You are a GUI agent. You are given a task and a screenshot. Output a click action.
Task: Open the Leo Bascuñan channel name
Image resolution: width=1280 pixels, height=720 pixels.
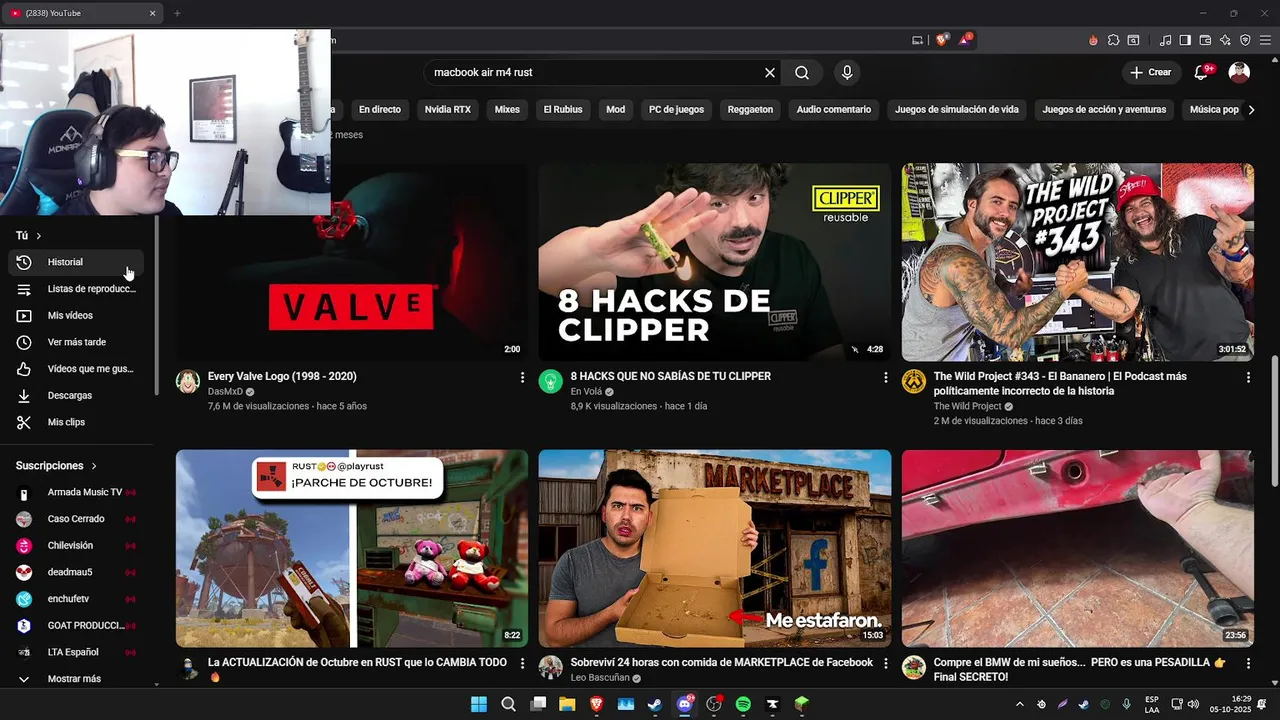click(x=600, y=678)
